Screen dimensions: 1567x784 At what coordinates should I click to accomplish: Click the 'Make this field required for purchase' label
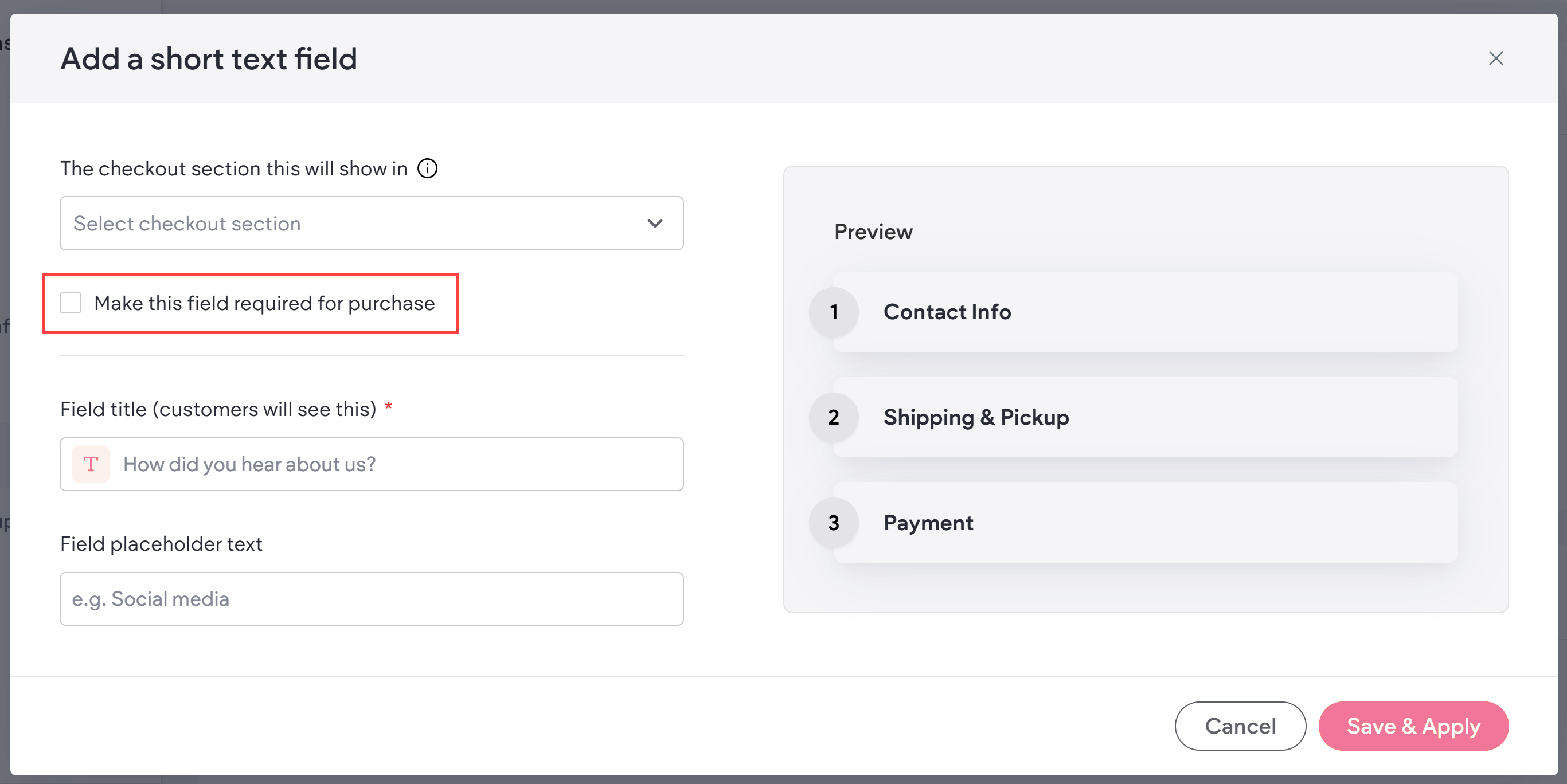[x=265, y=303]
